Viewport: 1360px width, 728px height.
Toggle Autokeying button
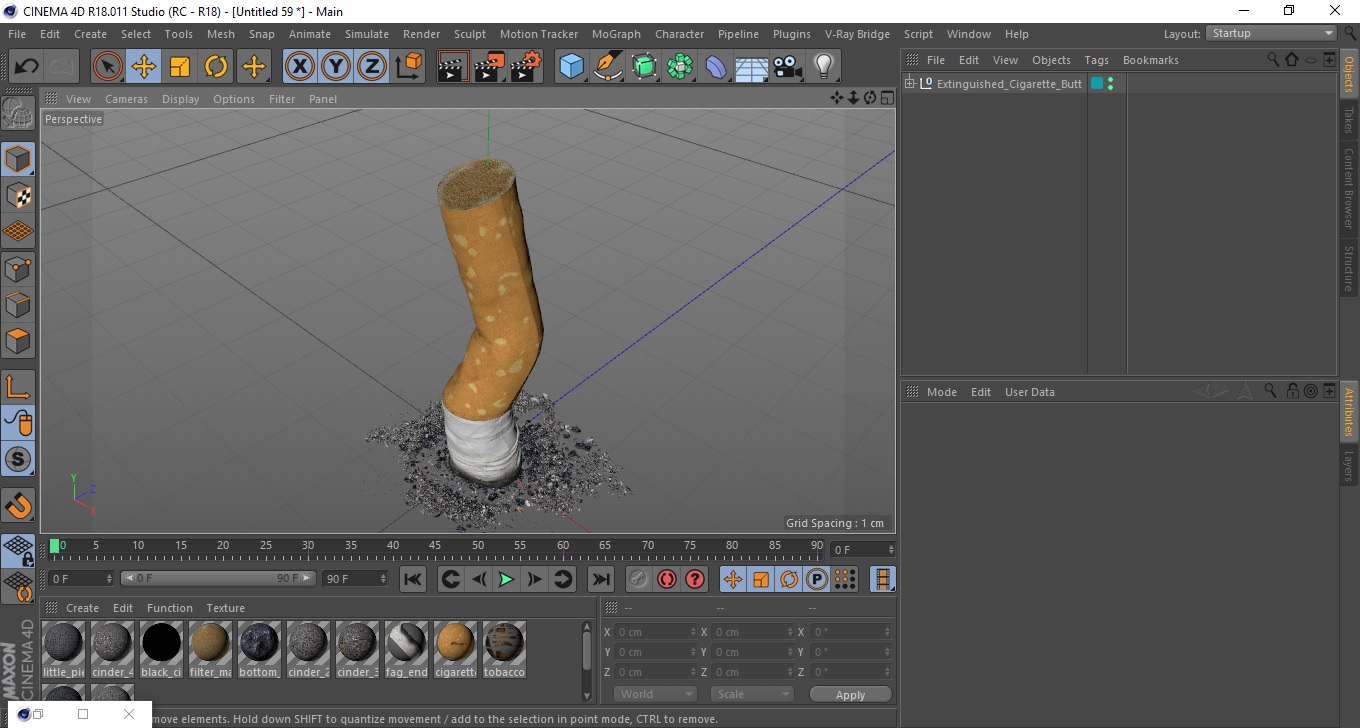667,579
